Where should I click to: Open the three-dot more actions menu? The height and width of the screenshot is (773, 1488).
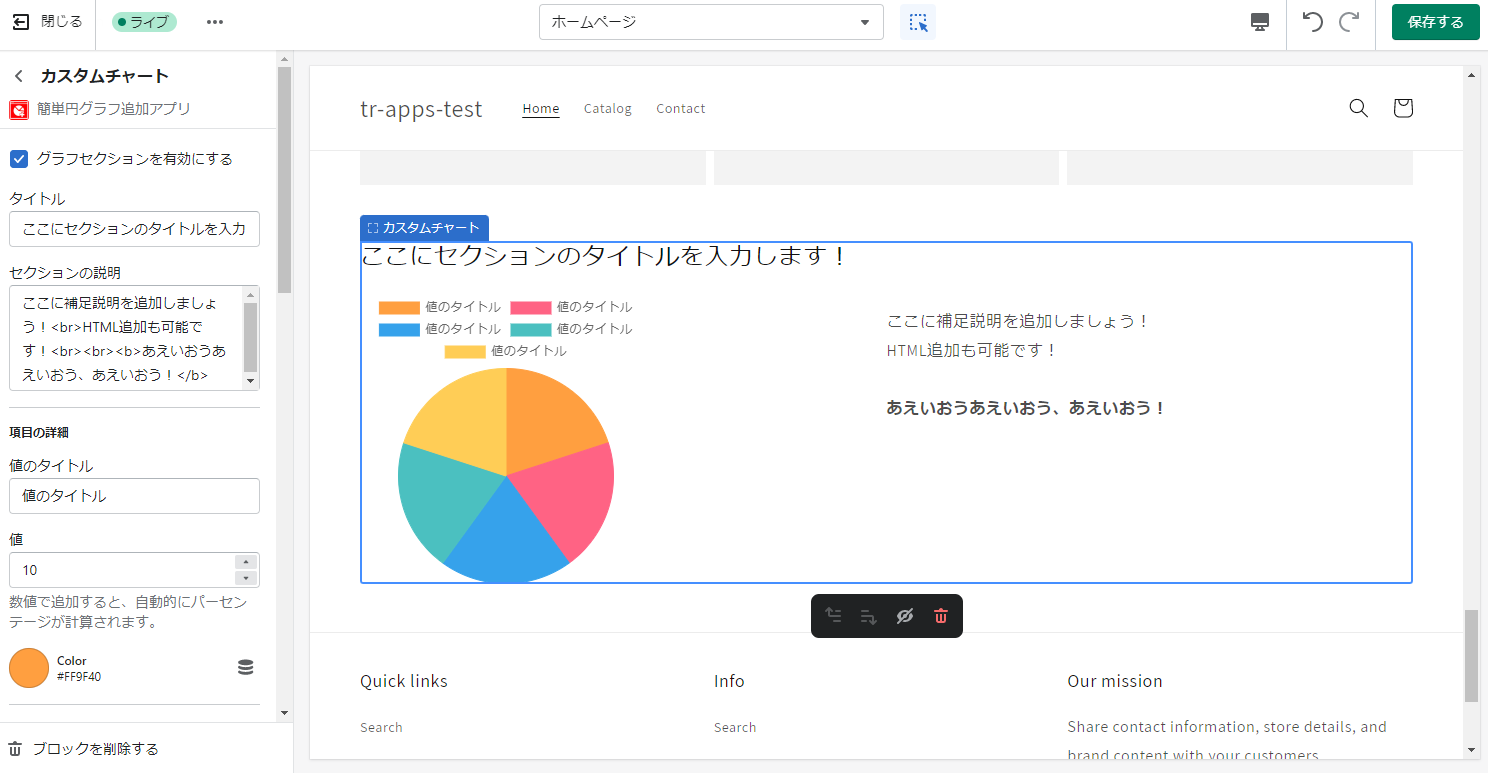(x=215, y=22)
